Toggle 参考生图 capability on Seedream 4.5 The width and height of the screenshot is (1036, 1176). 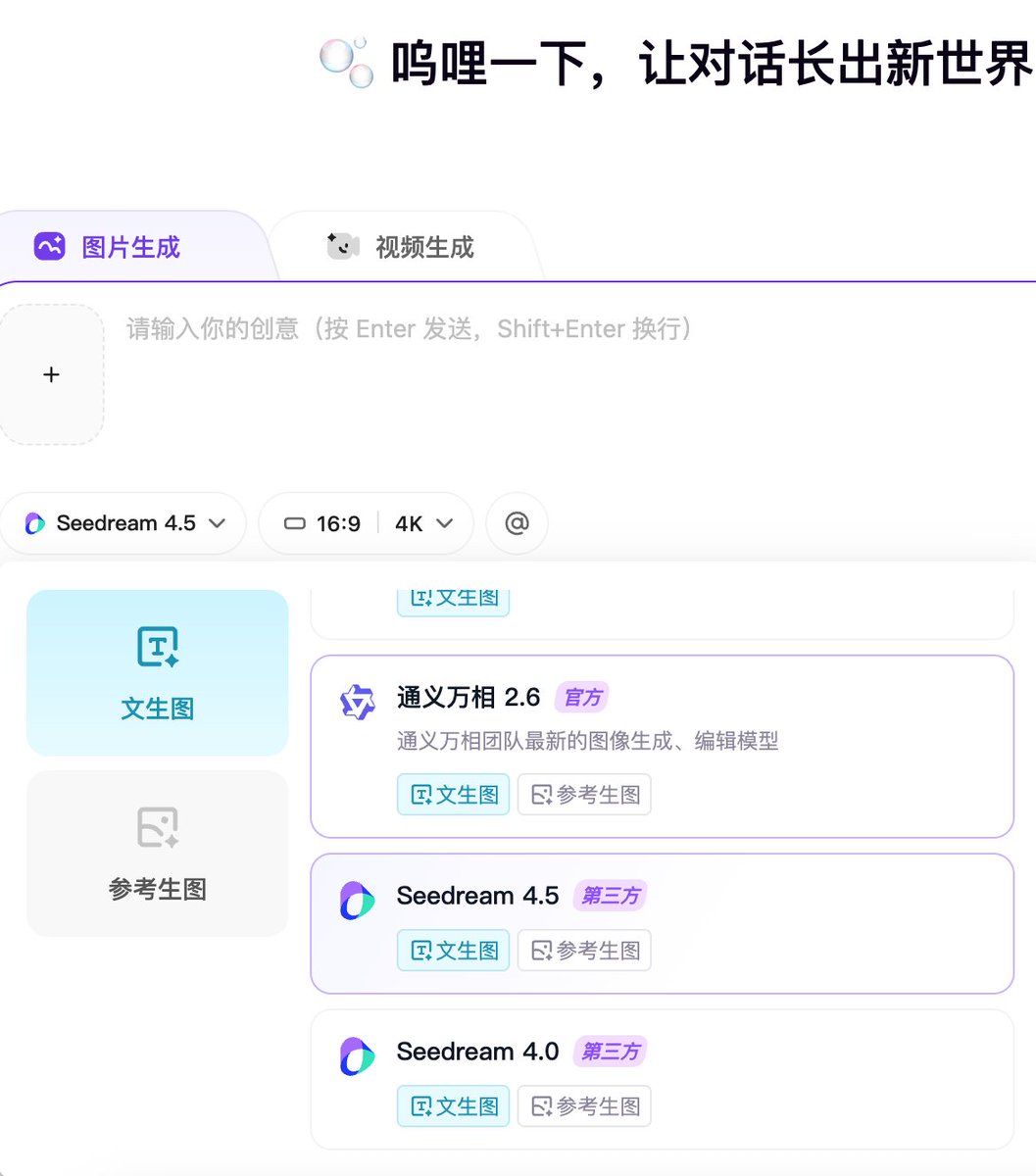point(584,950)
